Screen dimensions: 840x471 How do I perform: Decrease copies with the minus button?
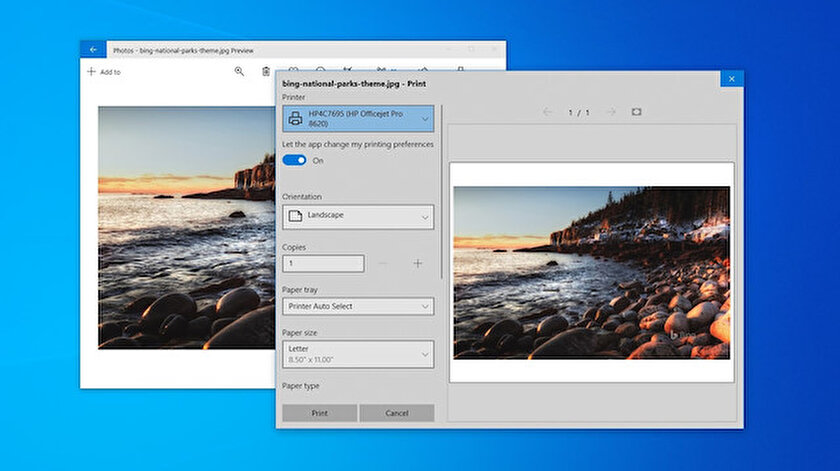click(382, 263)
